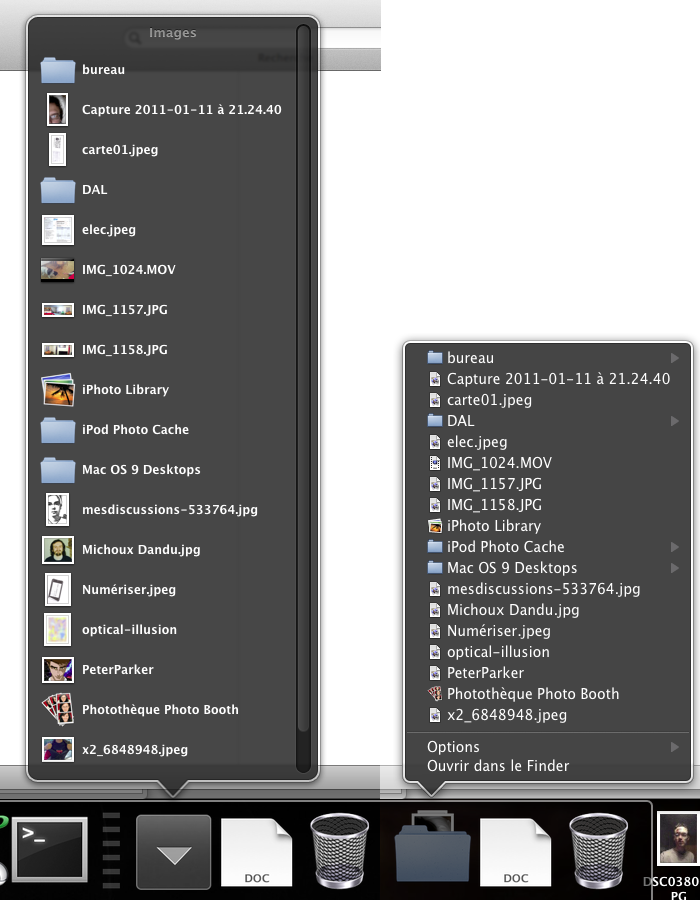Expand the Options submenu arrow

point(675,747)
